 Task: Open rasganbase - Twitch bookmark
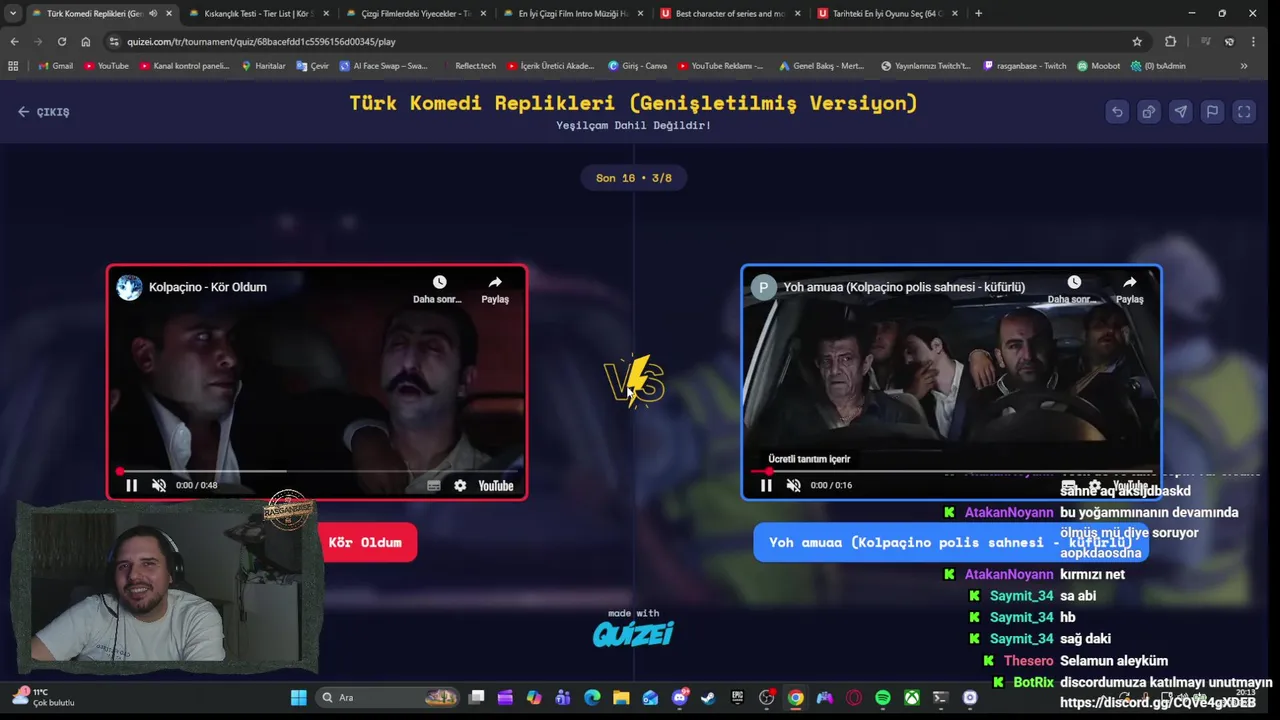pyautogui.click(x=1025, y=66)
